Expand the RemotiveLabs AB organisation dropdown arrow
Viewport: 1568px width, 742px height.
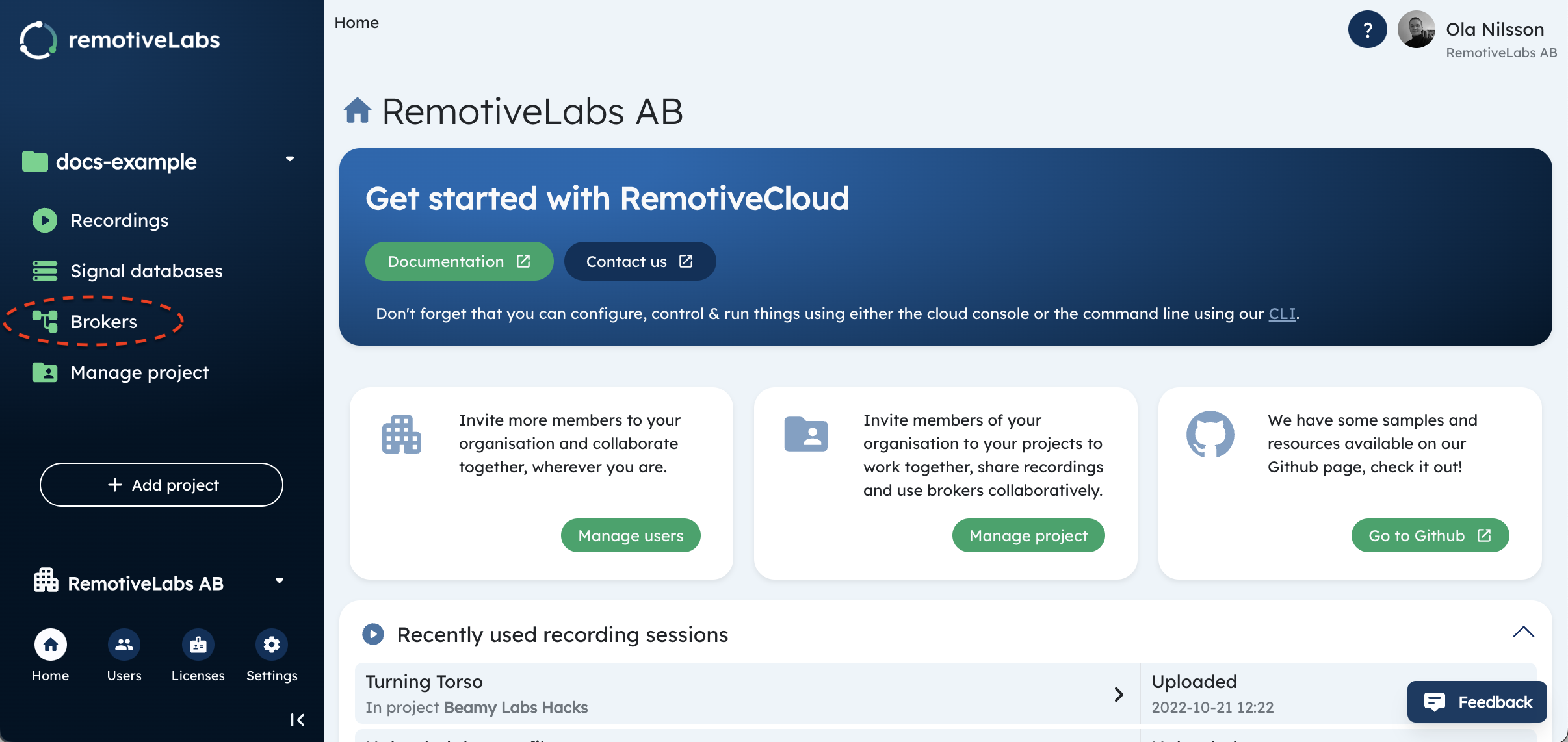coord(280,581)
